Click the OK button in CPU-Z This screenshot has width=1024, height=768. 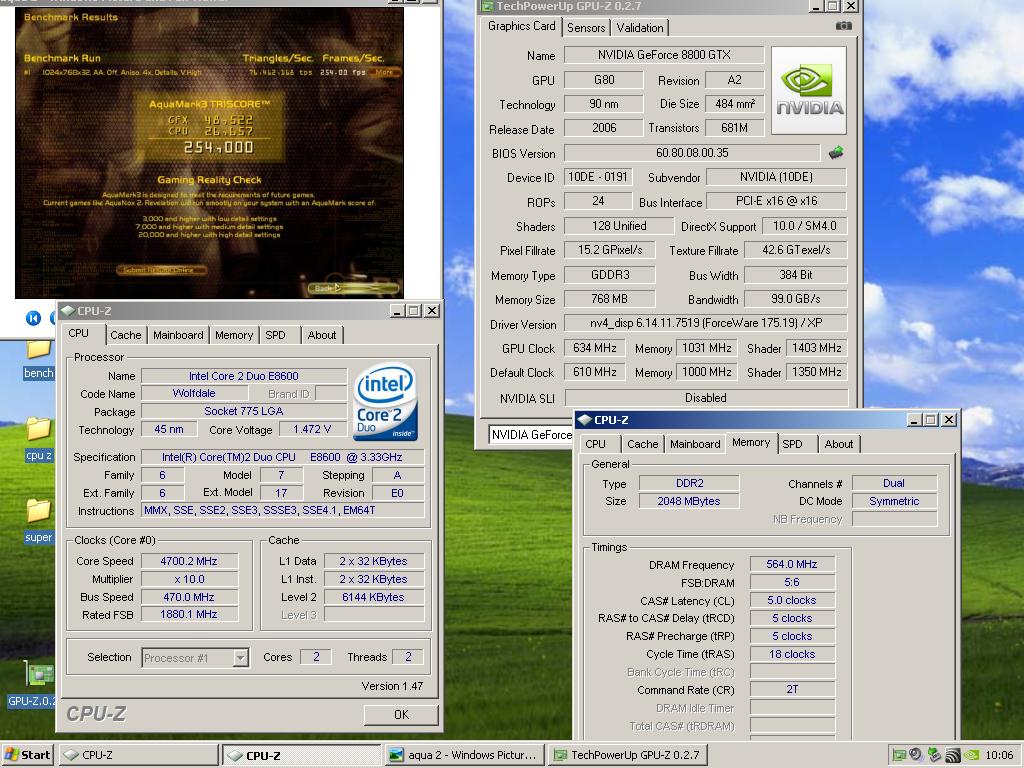(401, 714)
